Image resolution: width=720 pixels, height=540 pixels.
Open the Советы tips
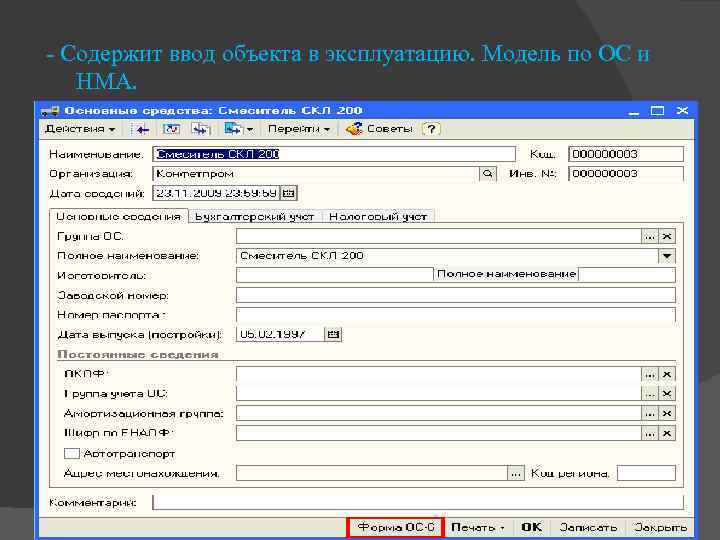[x=380, y=129]
